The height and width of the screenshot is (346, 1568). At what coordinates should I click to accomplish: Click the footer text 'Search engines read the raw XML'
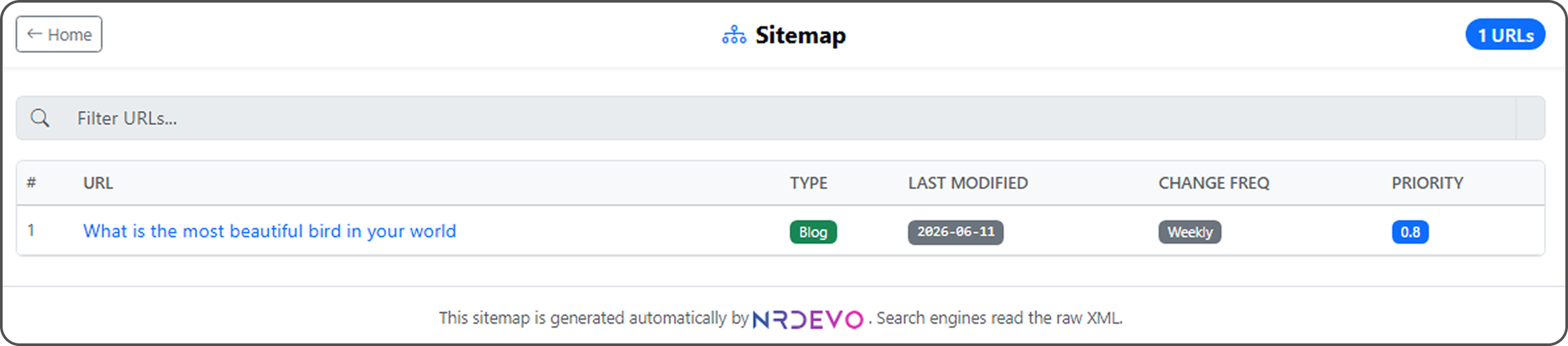999,318
